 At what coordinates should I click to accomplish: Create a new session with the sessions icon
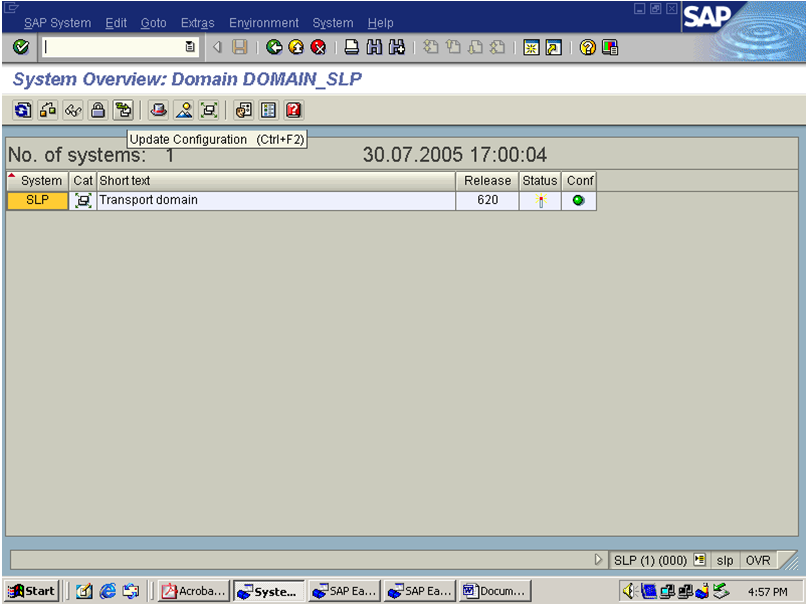click(x=531, y=46)
